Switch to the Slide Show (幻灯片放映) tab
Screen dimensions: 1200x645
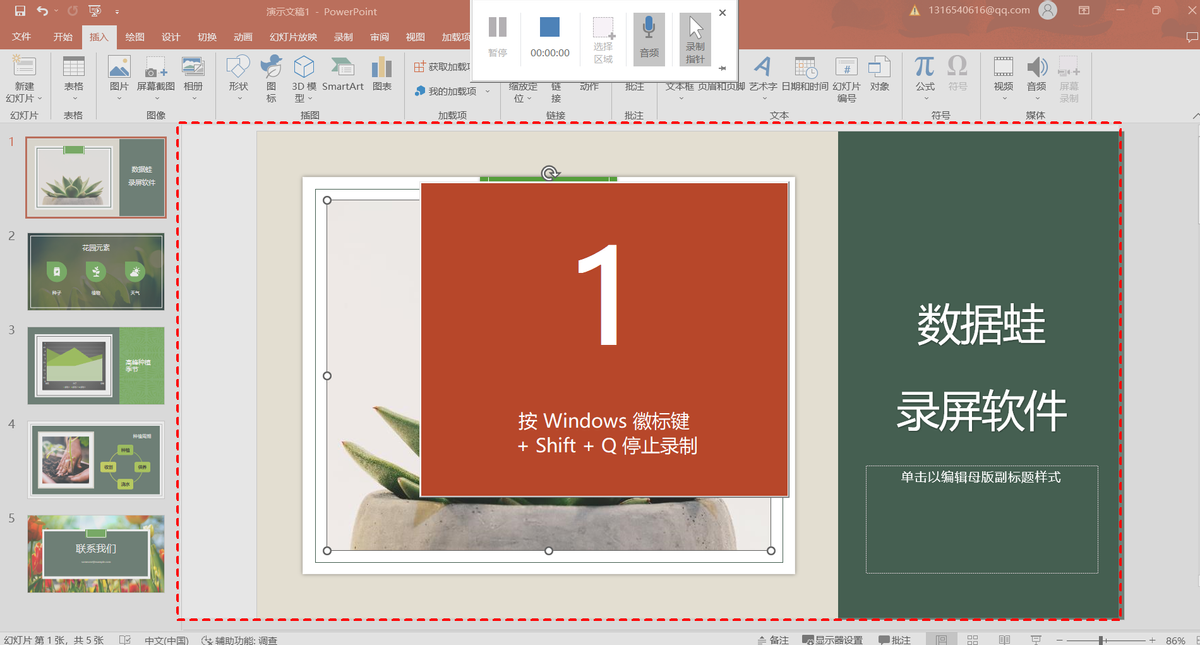(x=293, y=37)
